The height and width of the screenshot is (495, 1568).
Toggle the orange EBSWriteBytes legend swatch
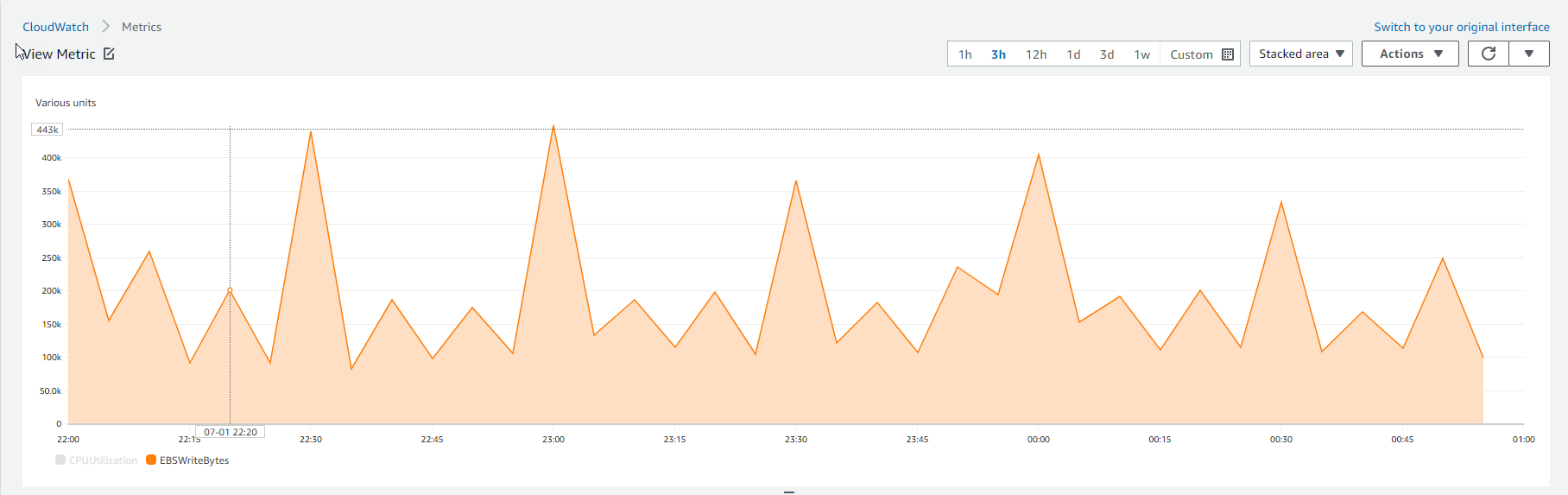coord(151,460)
